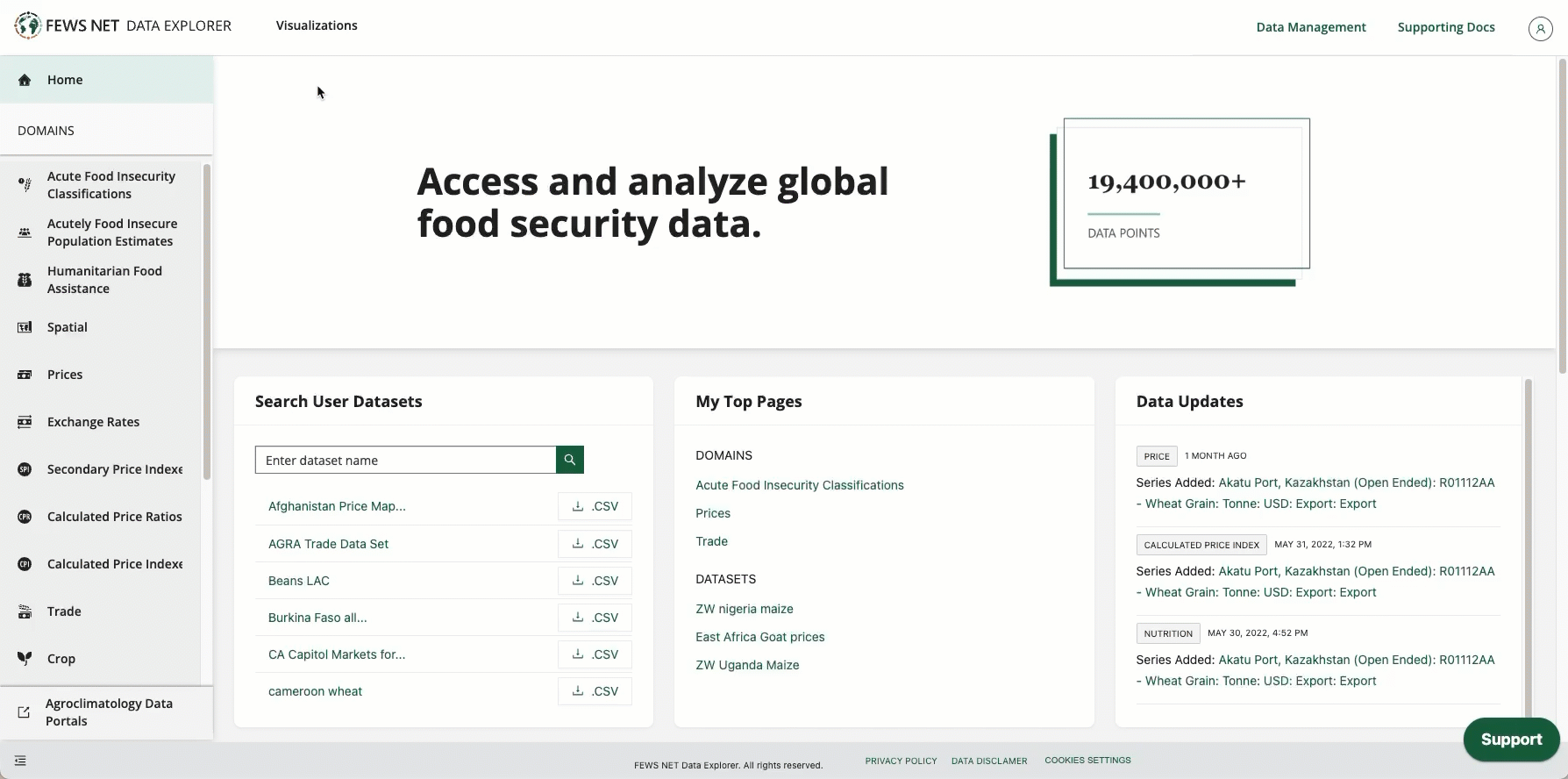Download Afghanistan Price Map CSV
Viewport: 1568px width, 779px height.
pos(595,506)
